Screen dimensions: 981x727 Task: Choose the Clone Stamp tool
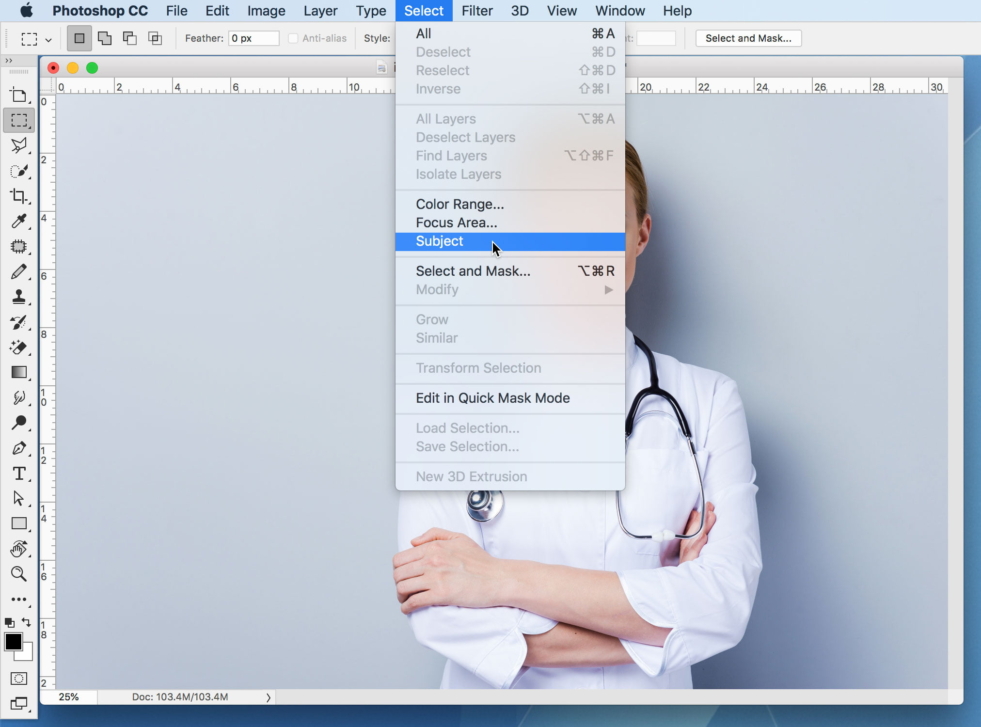pos(20,297)
